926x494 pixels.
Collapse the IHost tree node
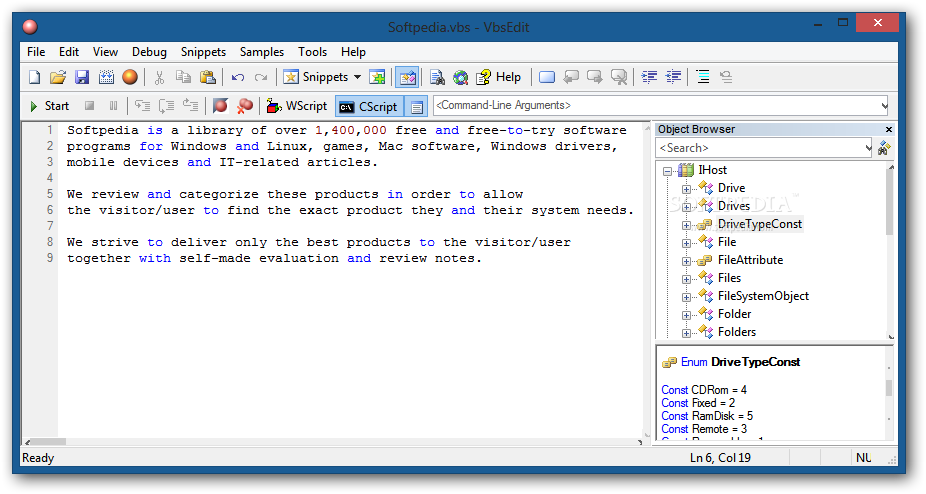(667, 171)
